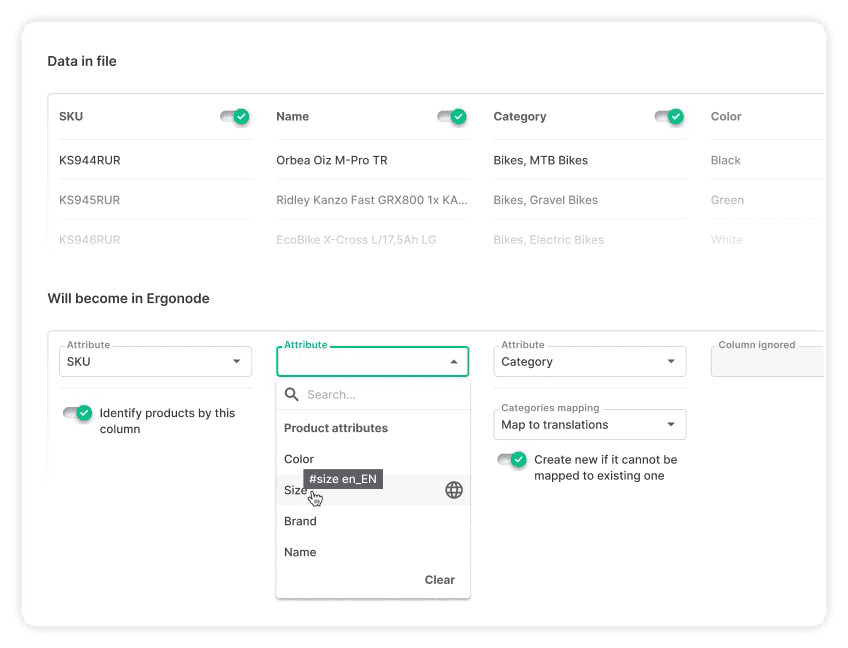The width and height of the screenshot is (848, 648).
Task: Open the SKU attribute dropdown
Action: pos(236,362)
